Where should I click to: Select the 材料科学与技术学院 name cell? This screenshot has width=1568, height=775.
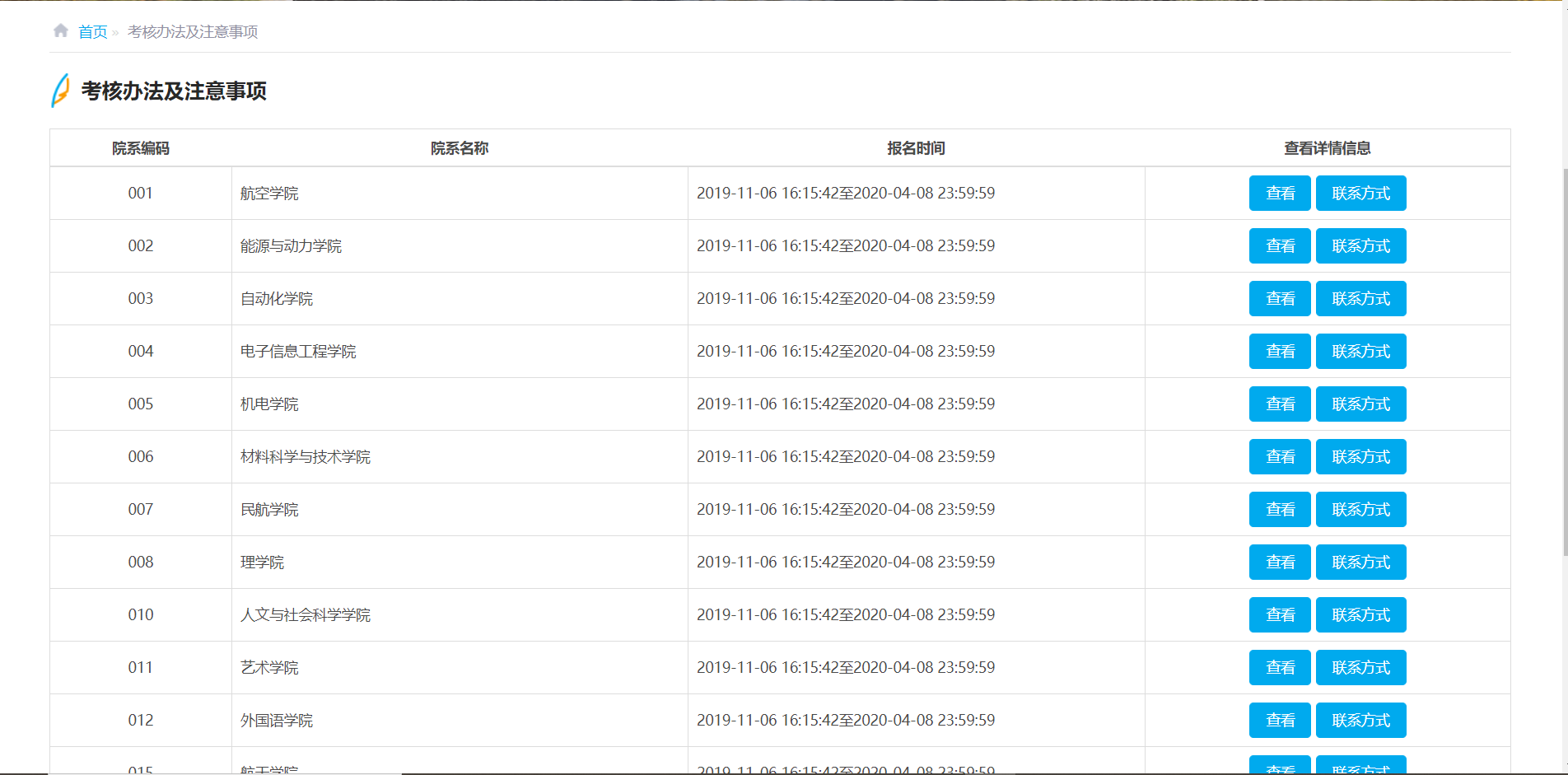click(x=460, y=456)
